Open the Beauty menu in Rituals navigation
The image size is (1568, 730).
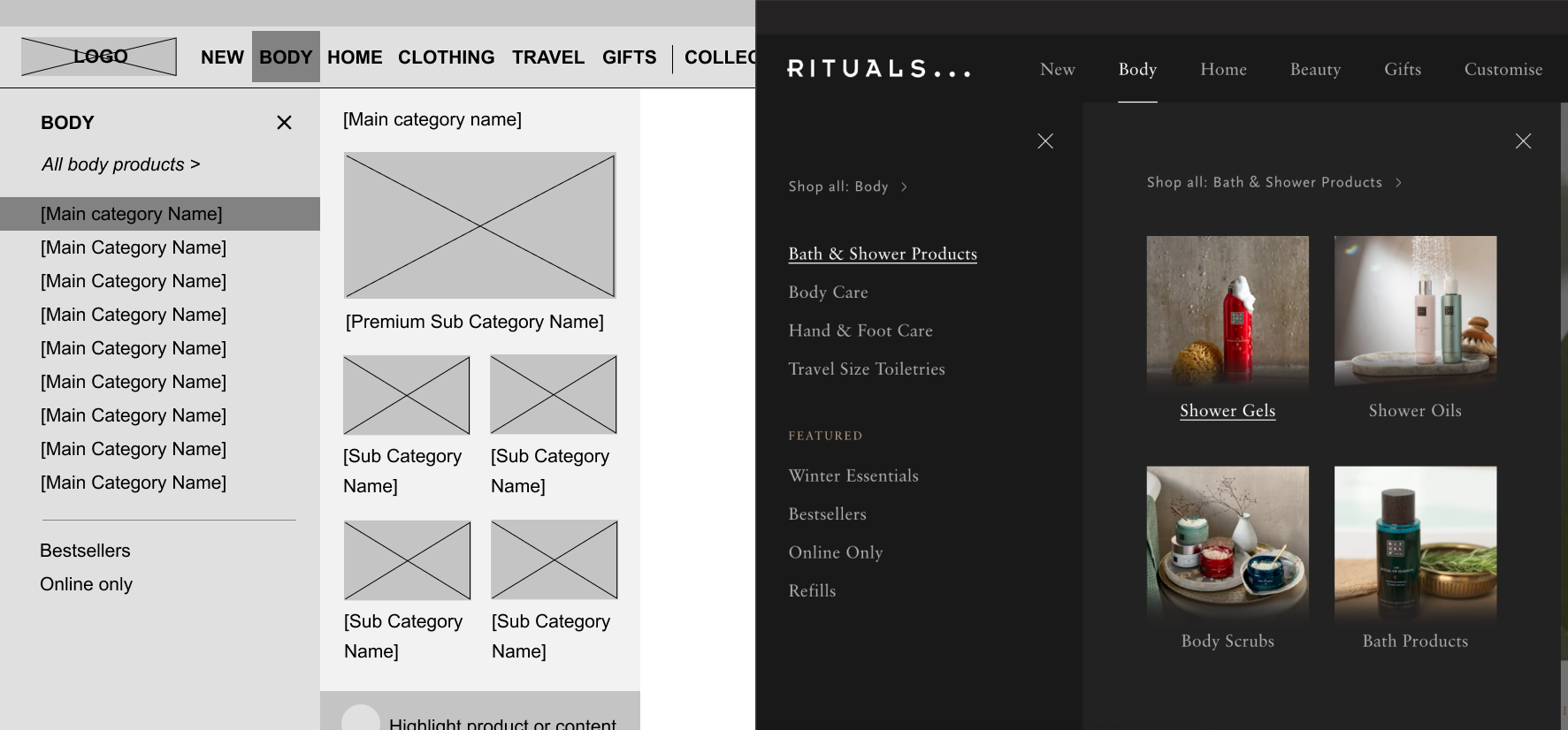[1315, 69]
